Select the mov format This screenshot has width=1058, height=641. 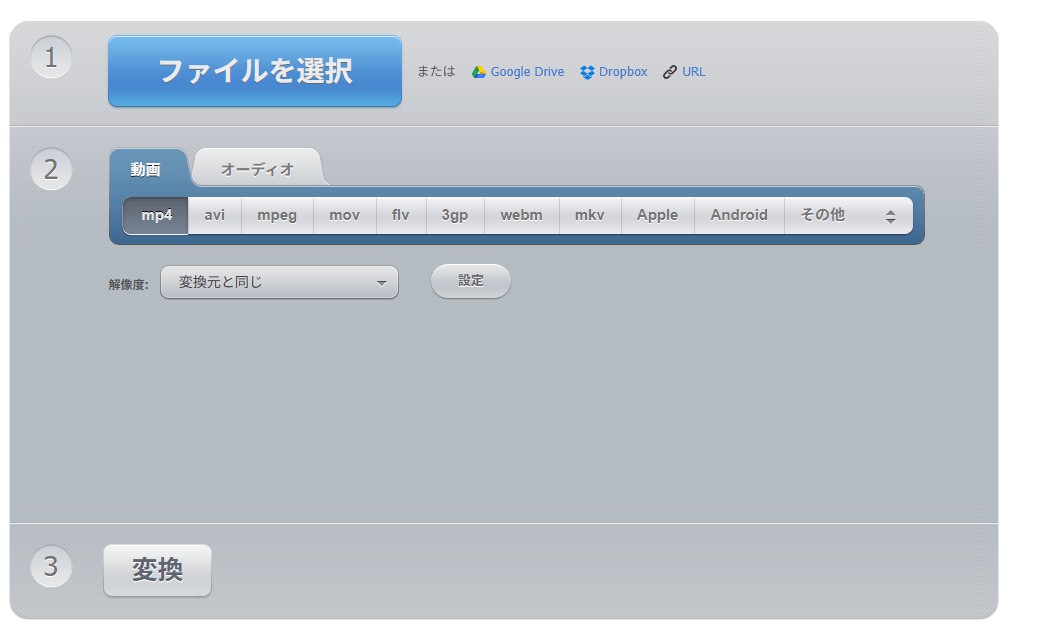[x=344, y=215]
